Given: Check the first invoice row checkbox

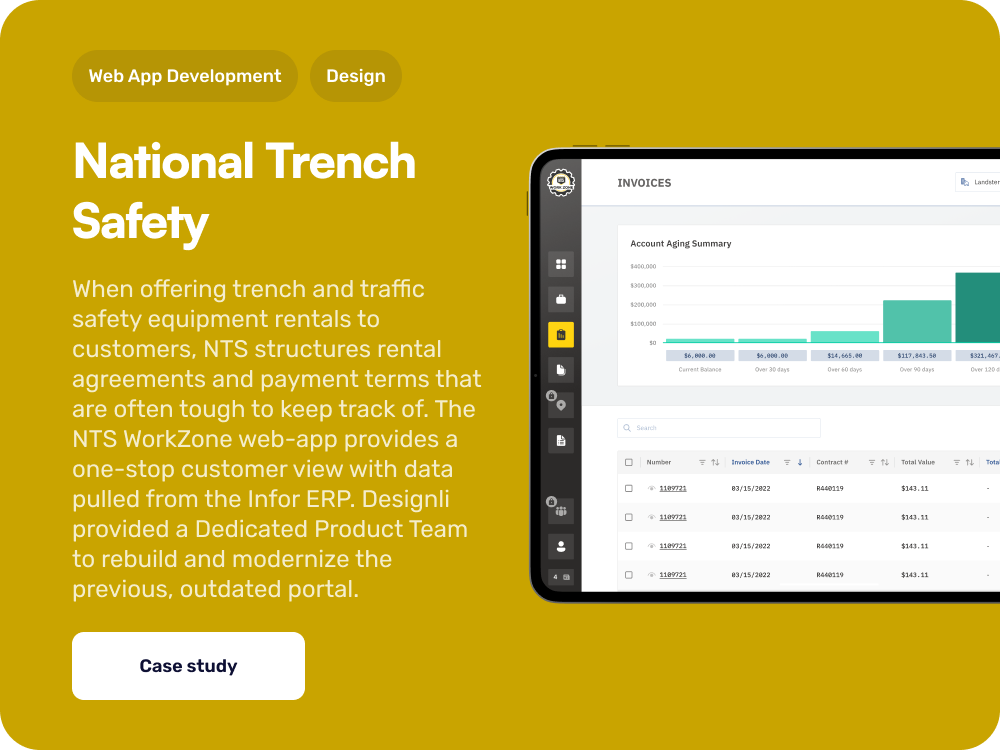Looking at the screenshot, I should pos(629,488).
